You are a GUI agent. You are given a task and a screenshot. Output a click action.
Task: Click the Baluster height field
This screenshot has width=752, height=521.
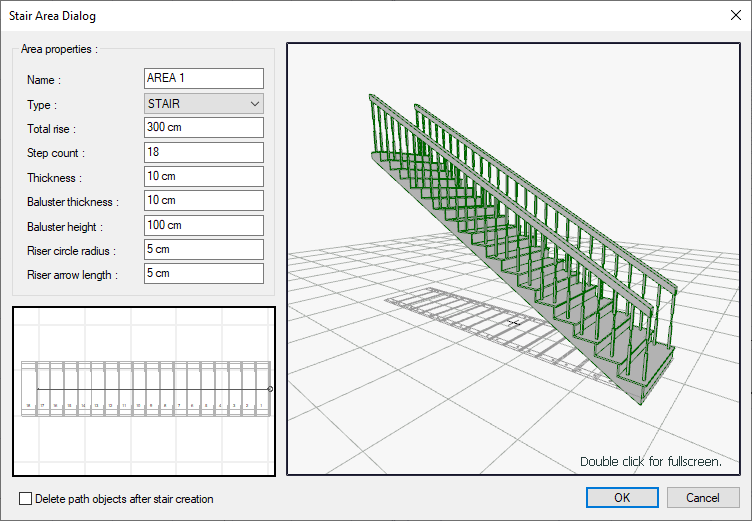click(203, 225)
